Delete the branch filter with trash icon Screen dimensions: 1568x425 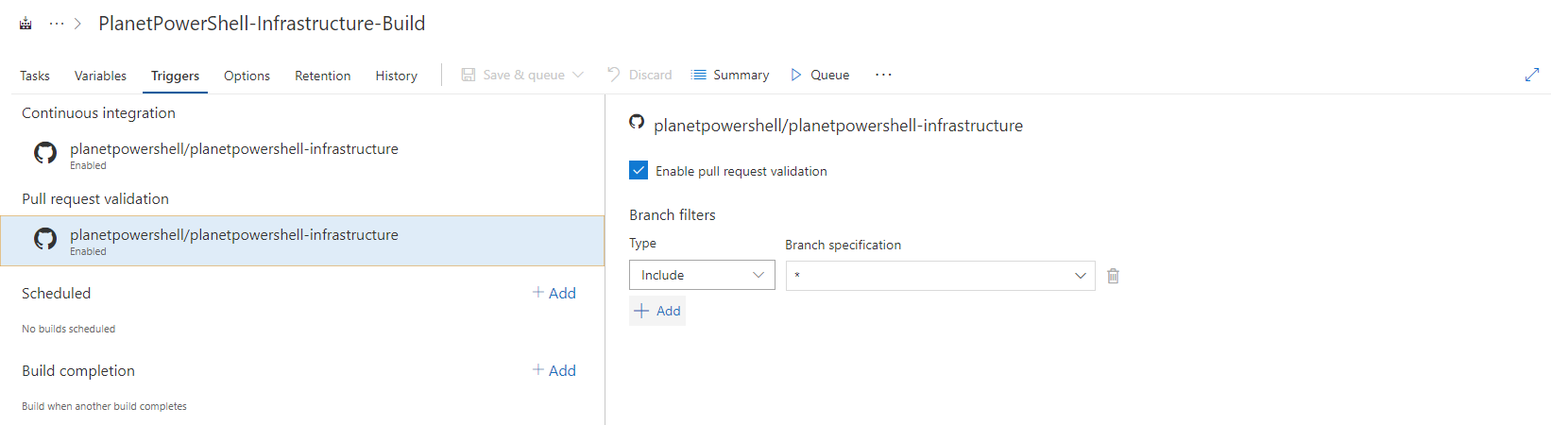(x=1113, y=276)
